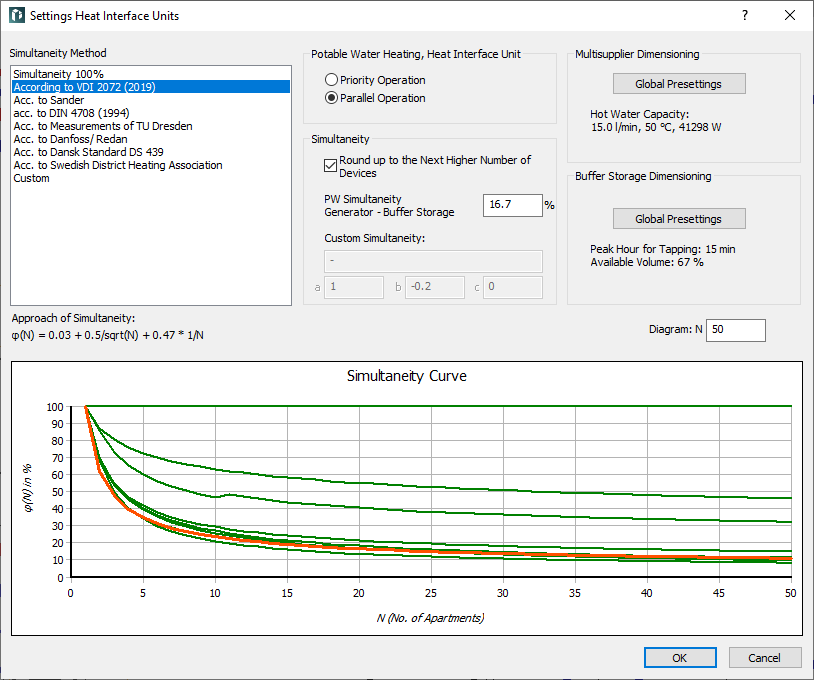This screenshot has width=814, height=680.
Task: Select Acc. to Swedish District Heating Association
Action: point(151,165)
